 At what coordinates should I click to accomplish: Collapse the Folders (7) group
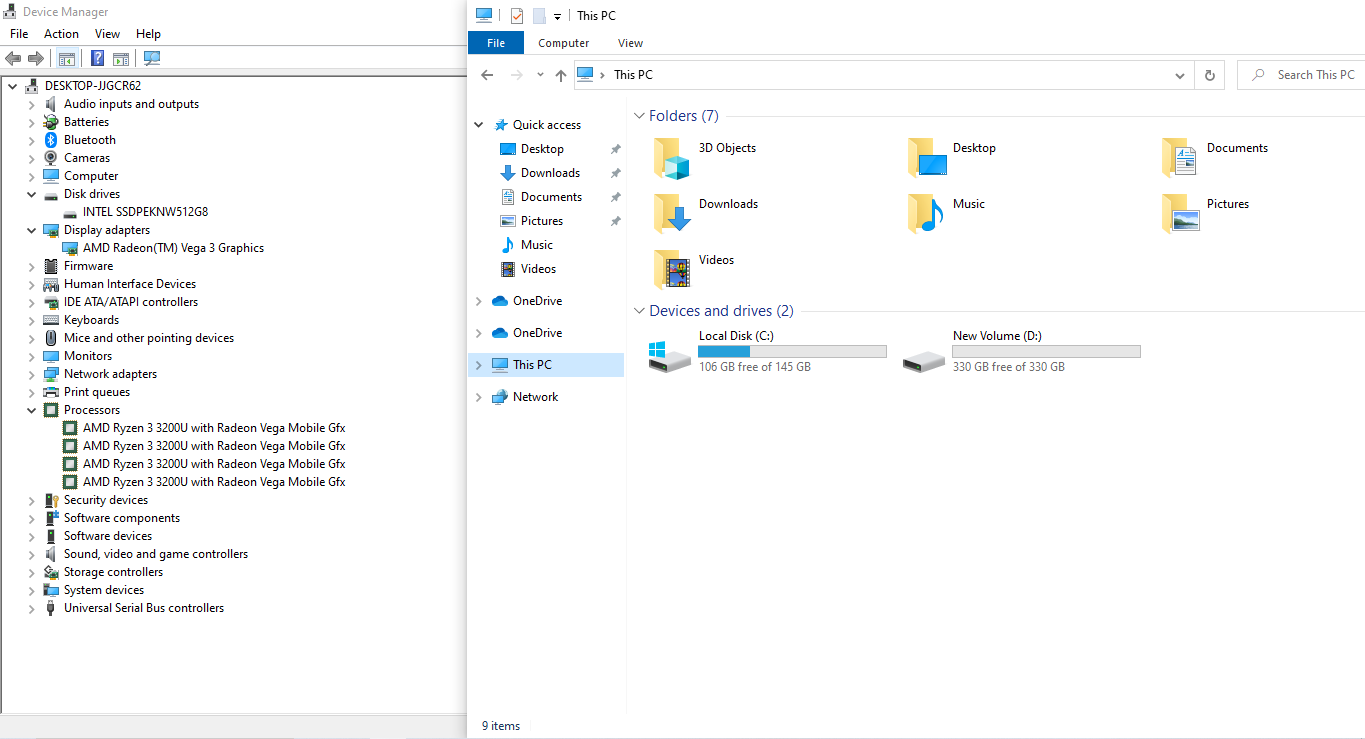tap(639, 116)
